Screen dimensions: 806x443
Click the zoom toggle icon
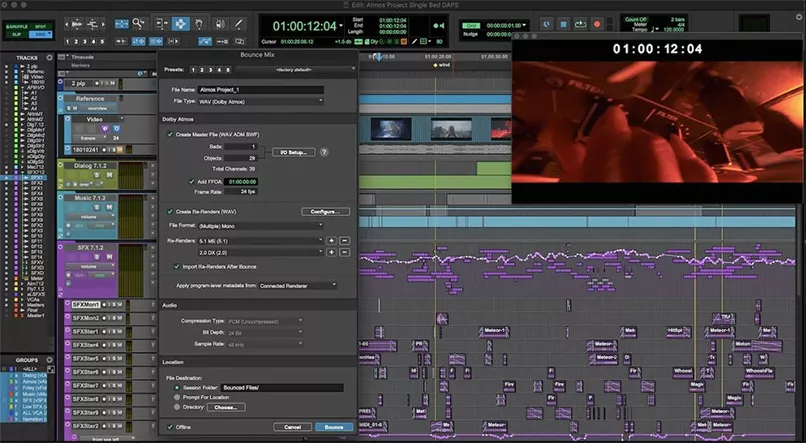[x=121, y=24]
